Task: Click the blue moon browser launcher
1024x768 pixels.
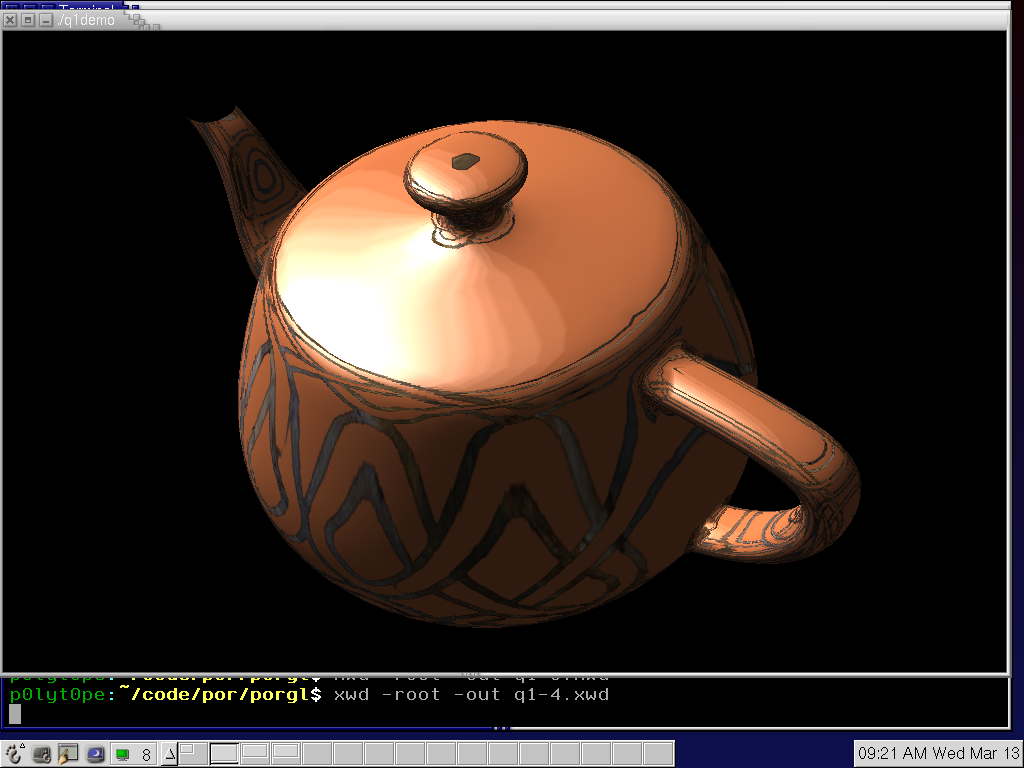Action: tap(95, 754)
